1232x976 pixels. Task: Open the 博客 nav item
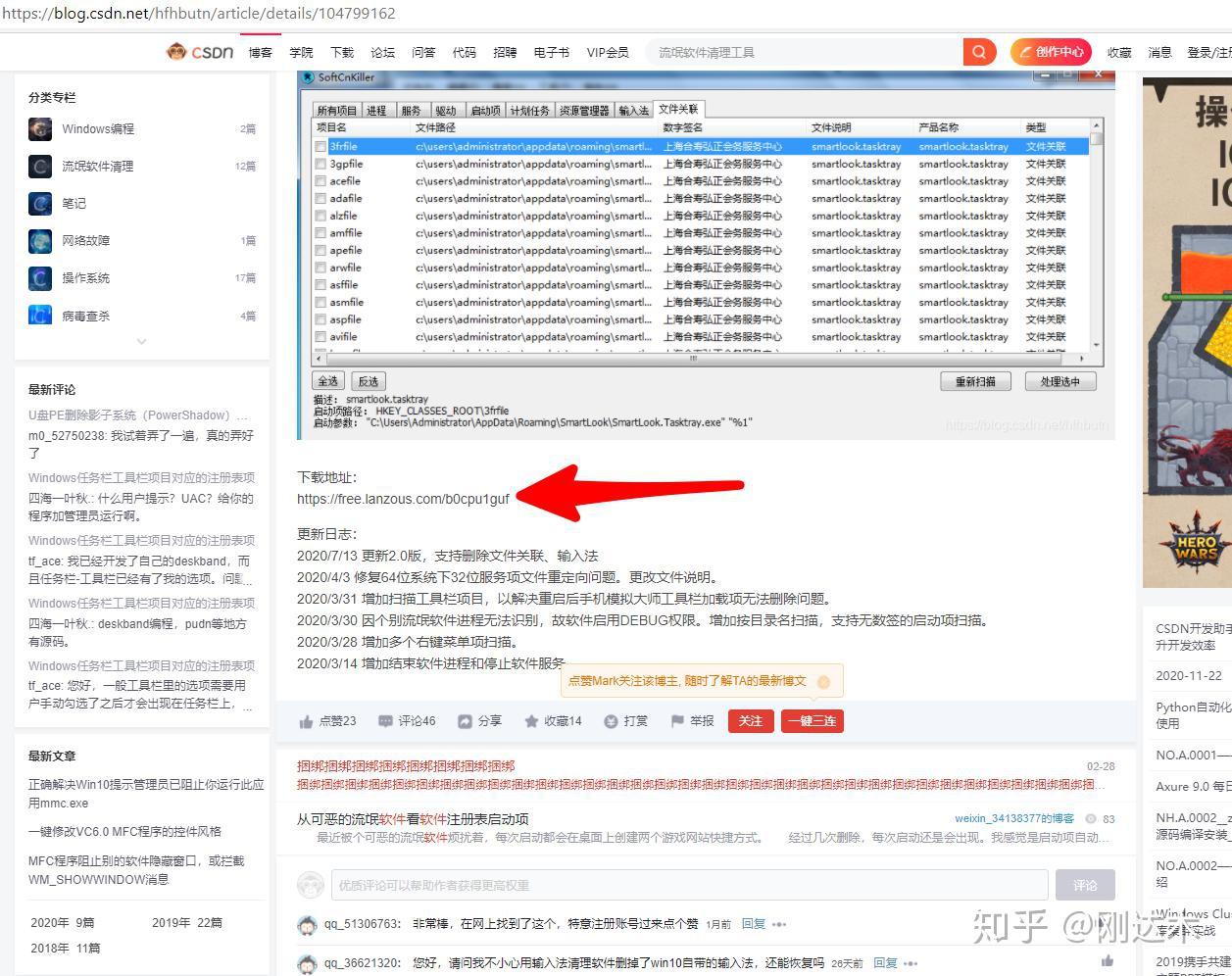coord(261,52)
